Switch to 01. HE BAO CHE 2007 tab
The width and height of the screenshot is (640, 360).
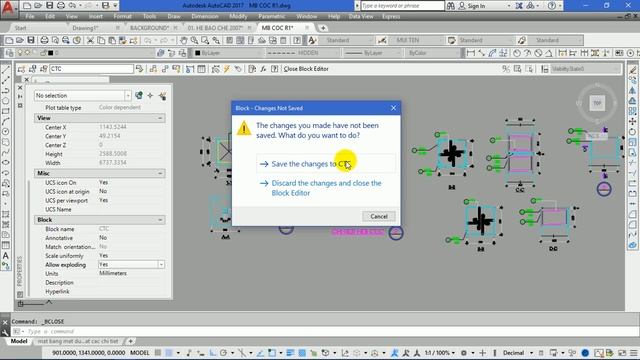pos(215,28)
